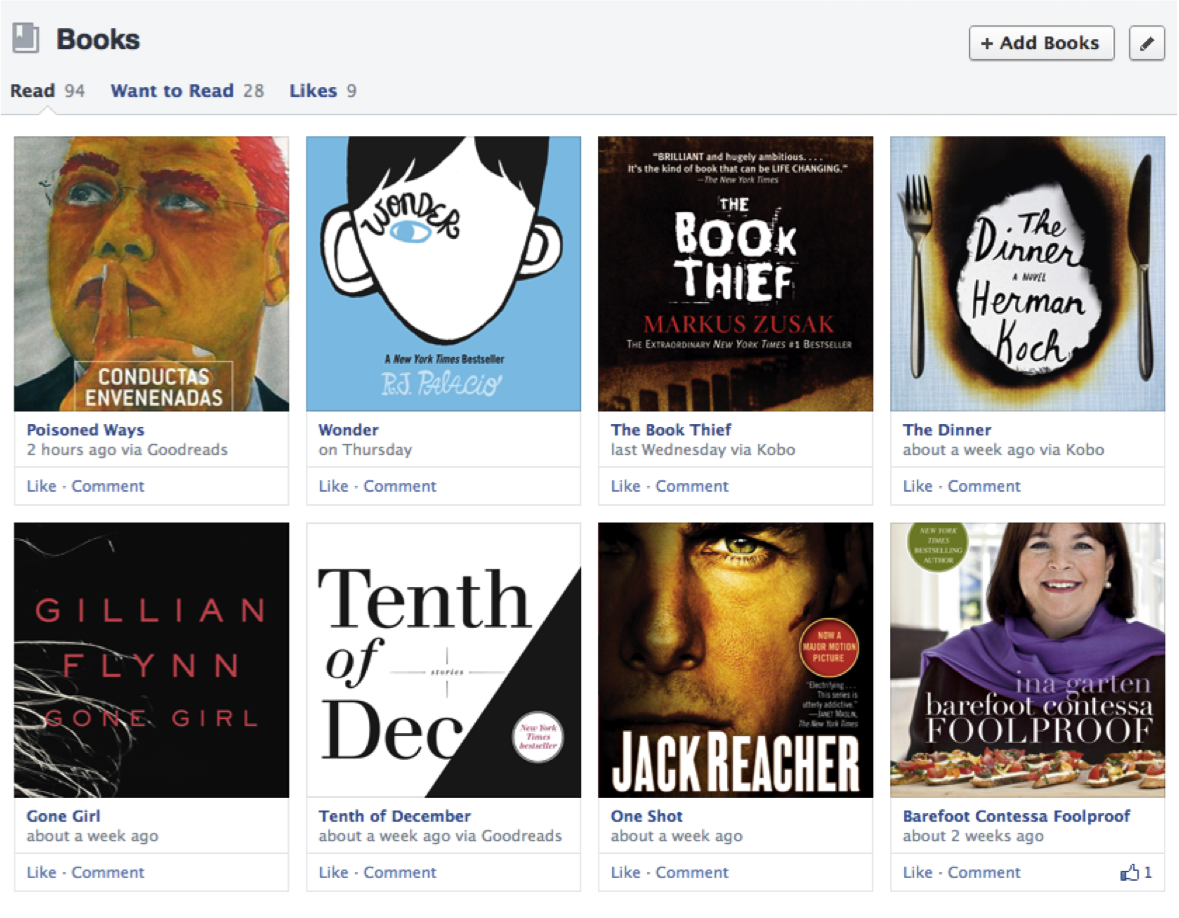Select the Read tab
This screenshot has width=1179, height=918.
tap(32, 91)
